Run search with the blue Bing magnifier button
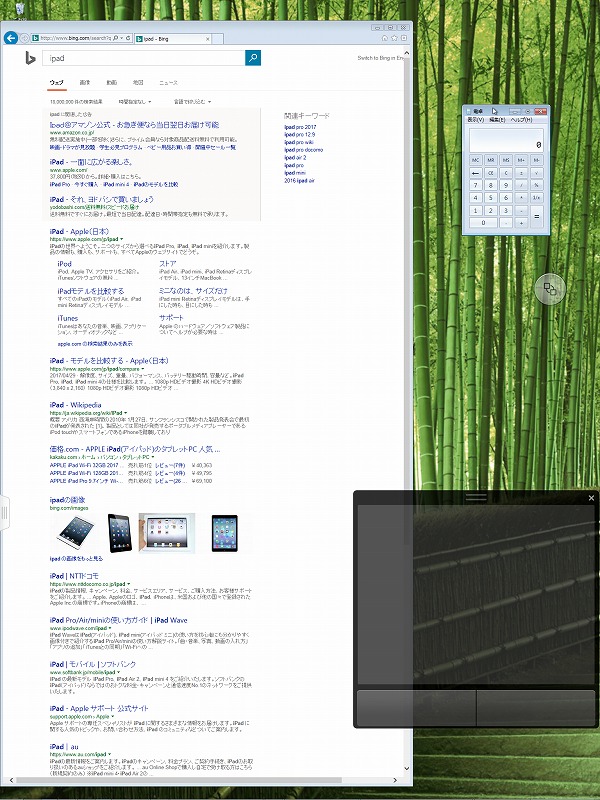The width and height of the screenshot is (600, 800). [253, 58]
